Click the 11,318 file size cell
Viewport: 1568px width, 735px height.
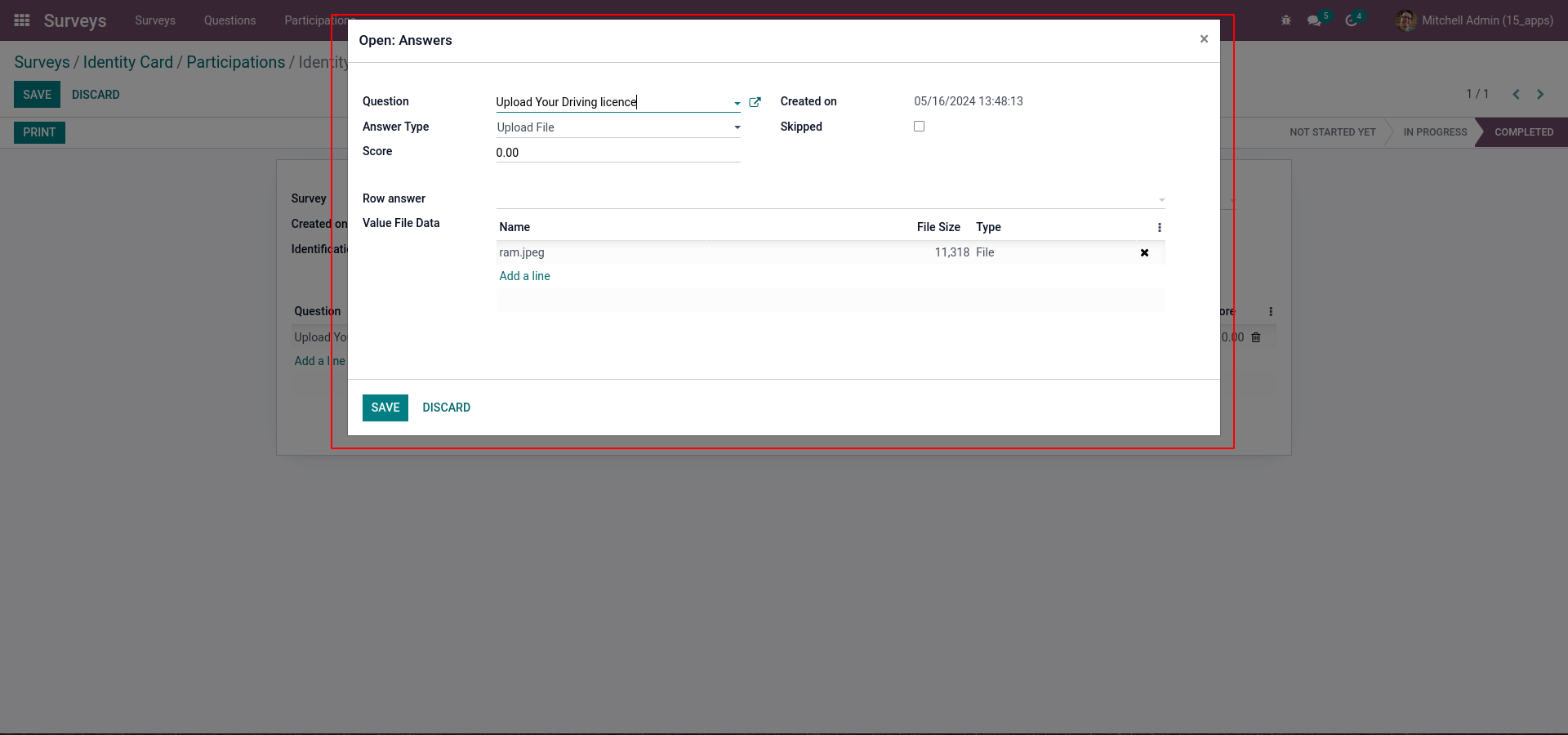click(952, 252)
